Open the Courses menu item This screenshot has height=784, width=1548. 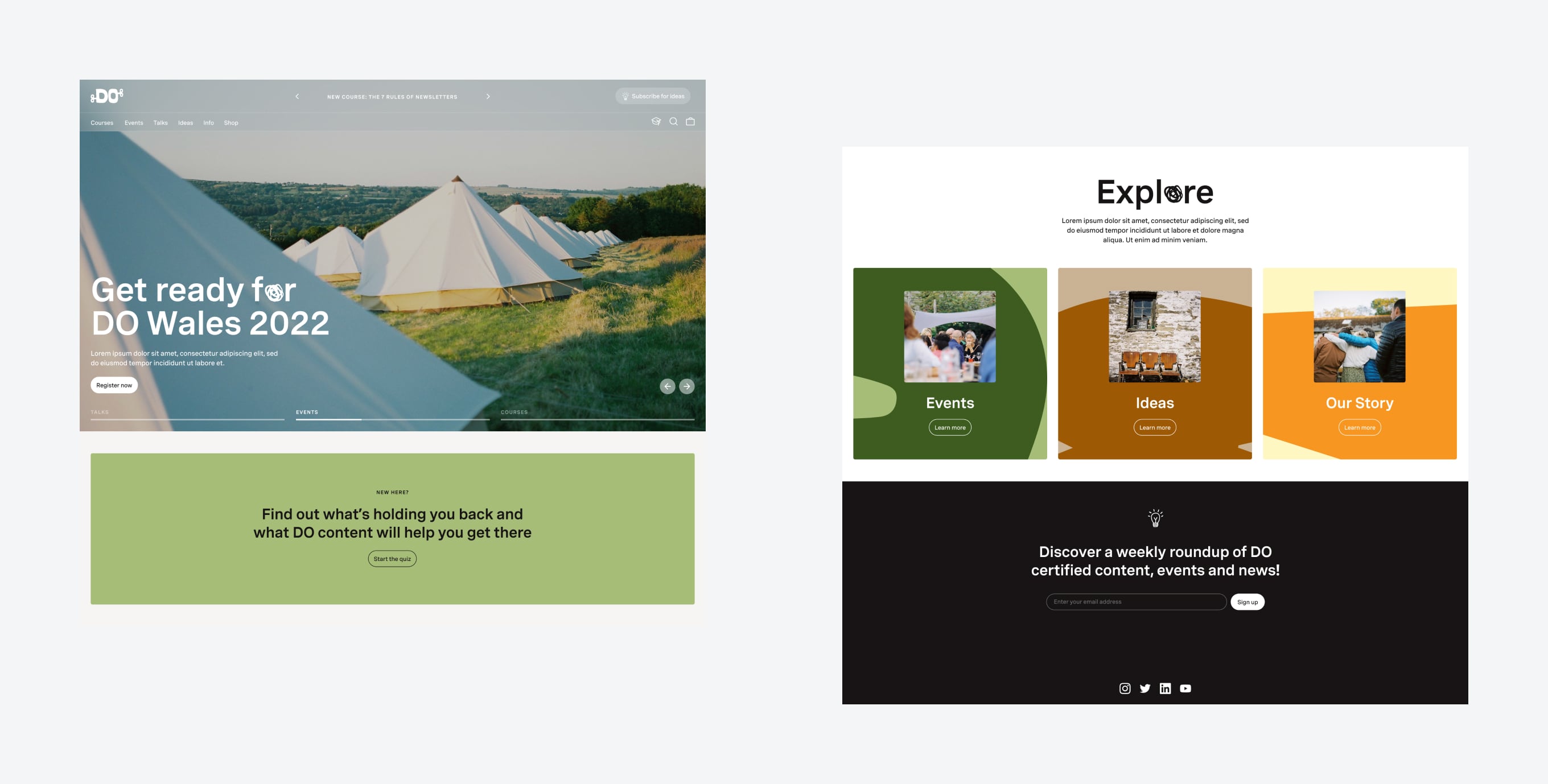pos(101,122)
